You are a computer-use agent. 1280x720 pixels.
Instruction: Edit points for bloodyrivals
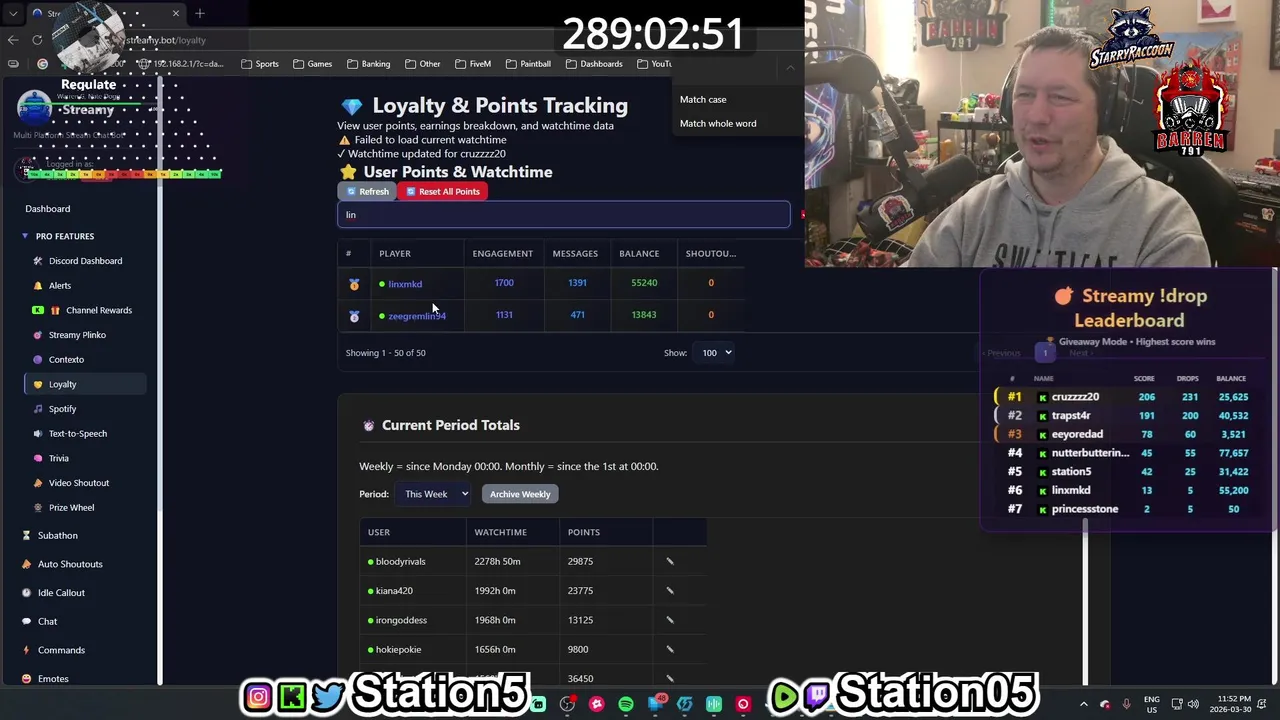point(670,562)
